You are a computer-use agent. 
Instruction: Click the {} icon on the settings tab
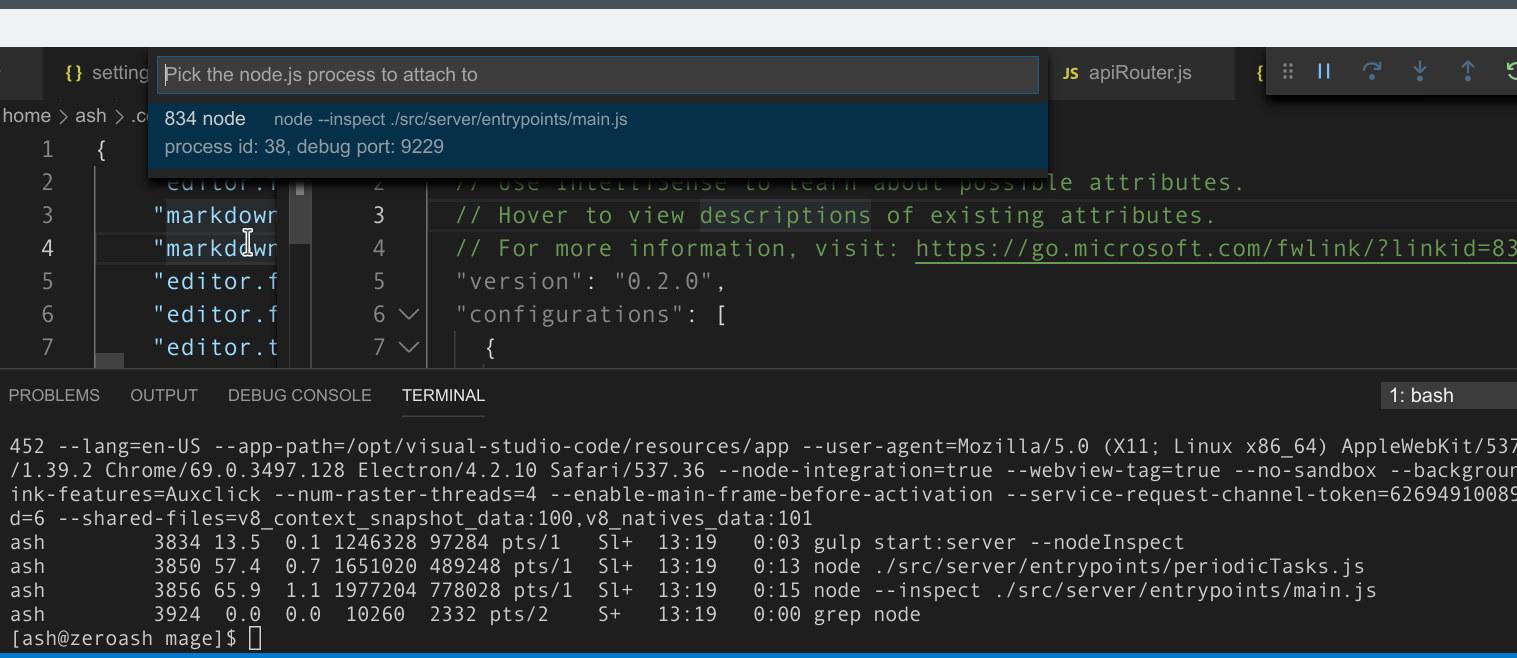(73, 72)
